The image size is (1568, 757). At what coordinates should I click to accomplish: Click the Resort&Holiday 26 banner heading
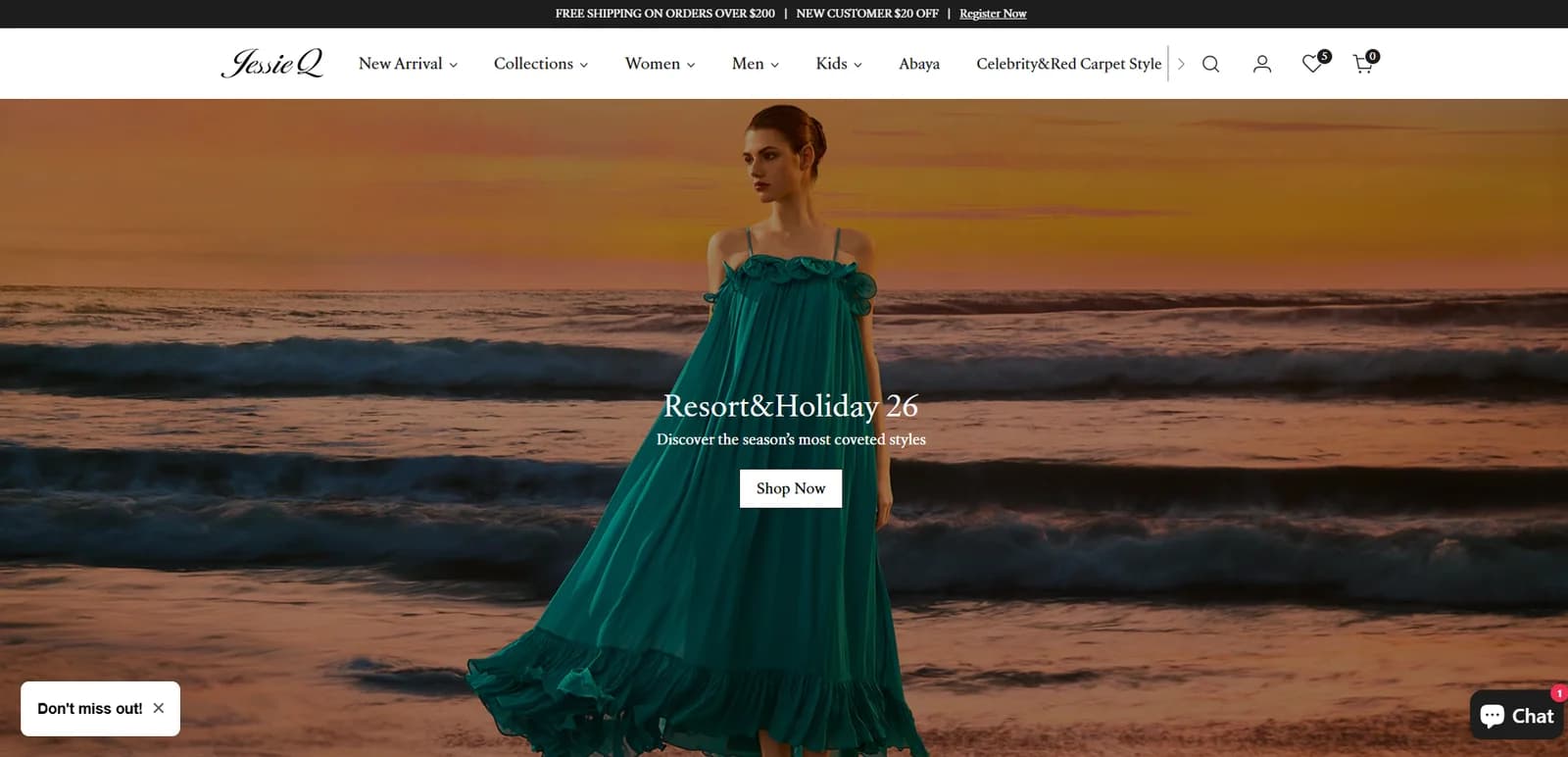tap(791, 405)
